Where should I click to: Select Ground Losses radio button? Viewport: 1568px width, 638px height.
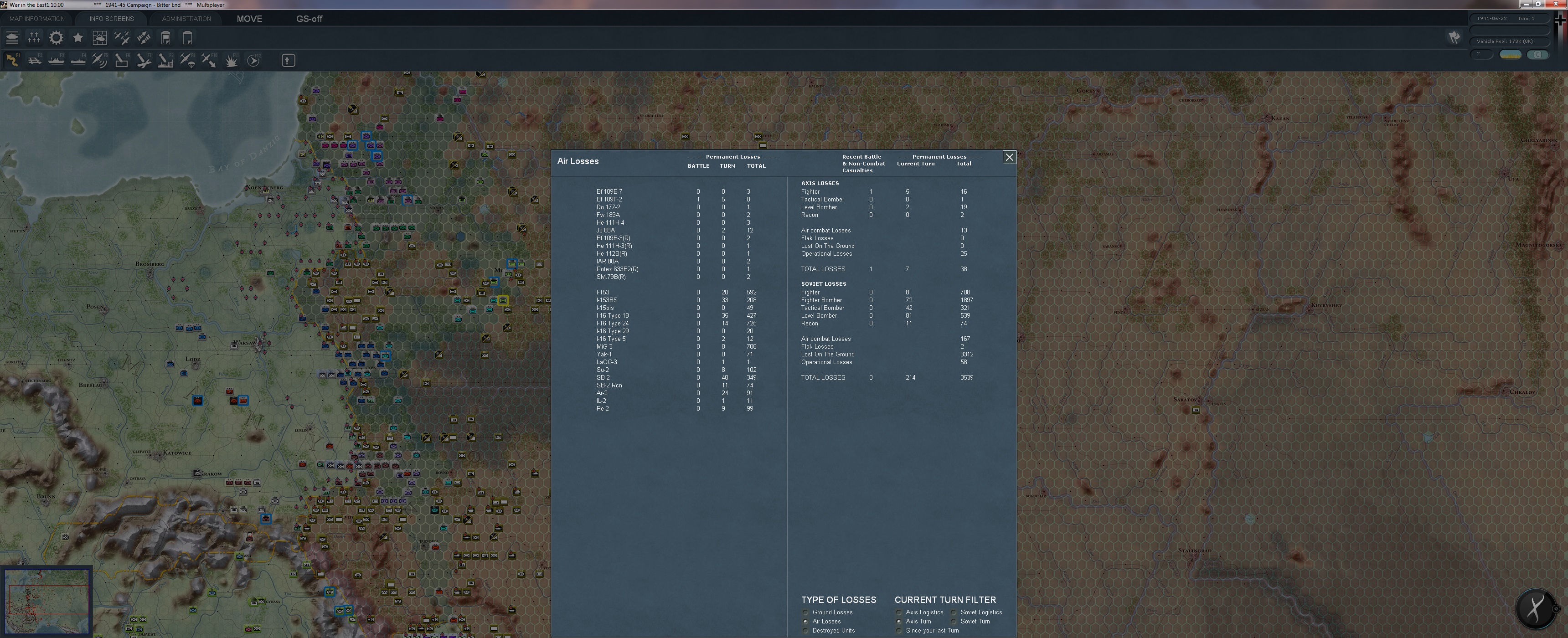[806, 612]
